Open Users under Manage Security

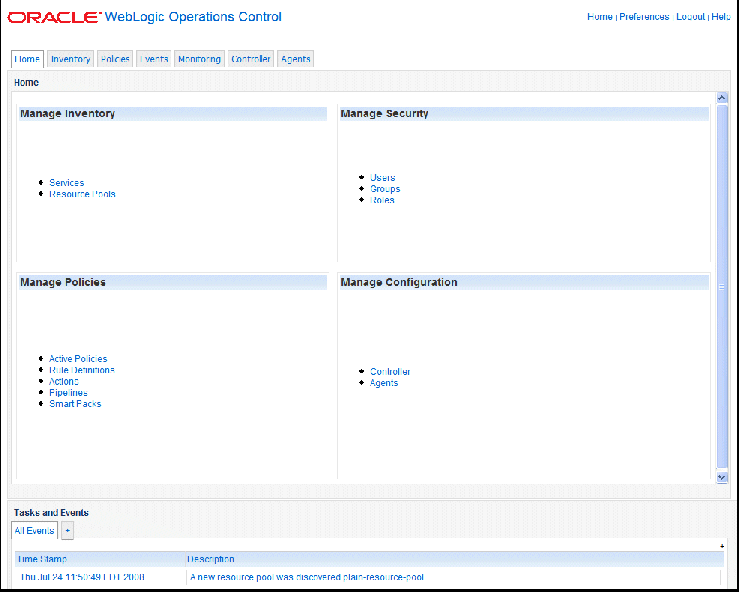383,178
